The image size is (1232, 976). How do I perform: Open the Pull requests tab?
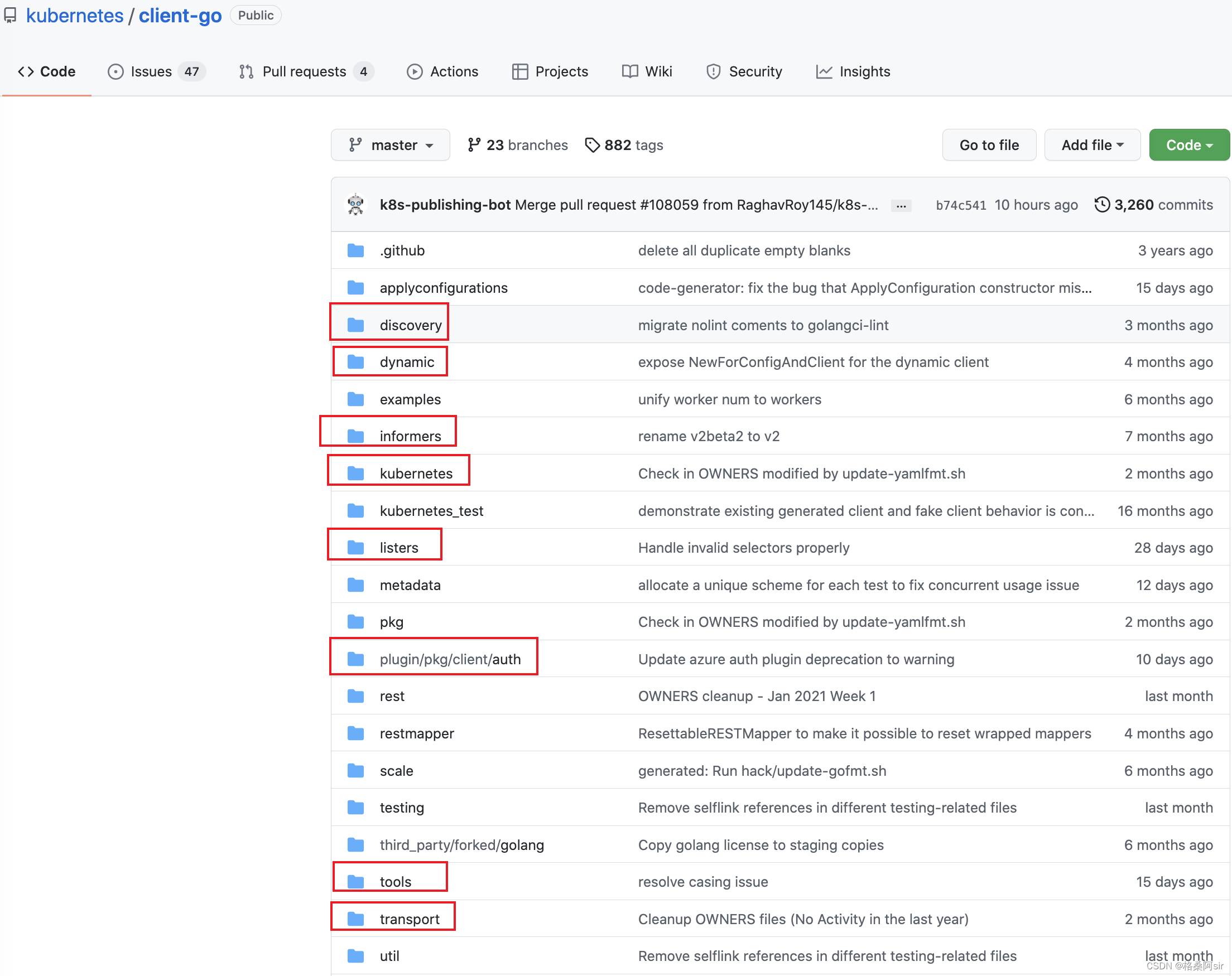[x=306, y=71]
